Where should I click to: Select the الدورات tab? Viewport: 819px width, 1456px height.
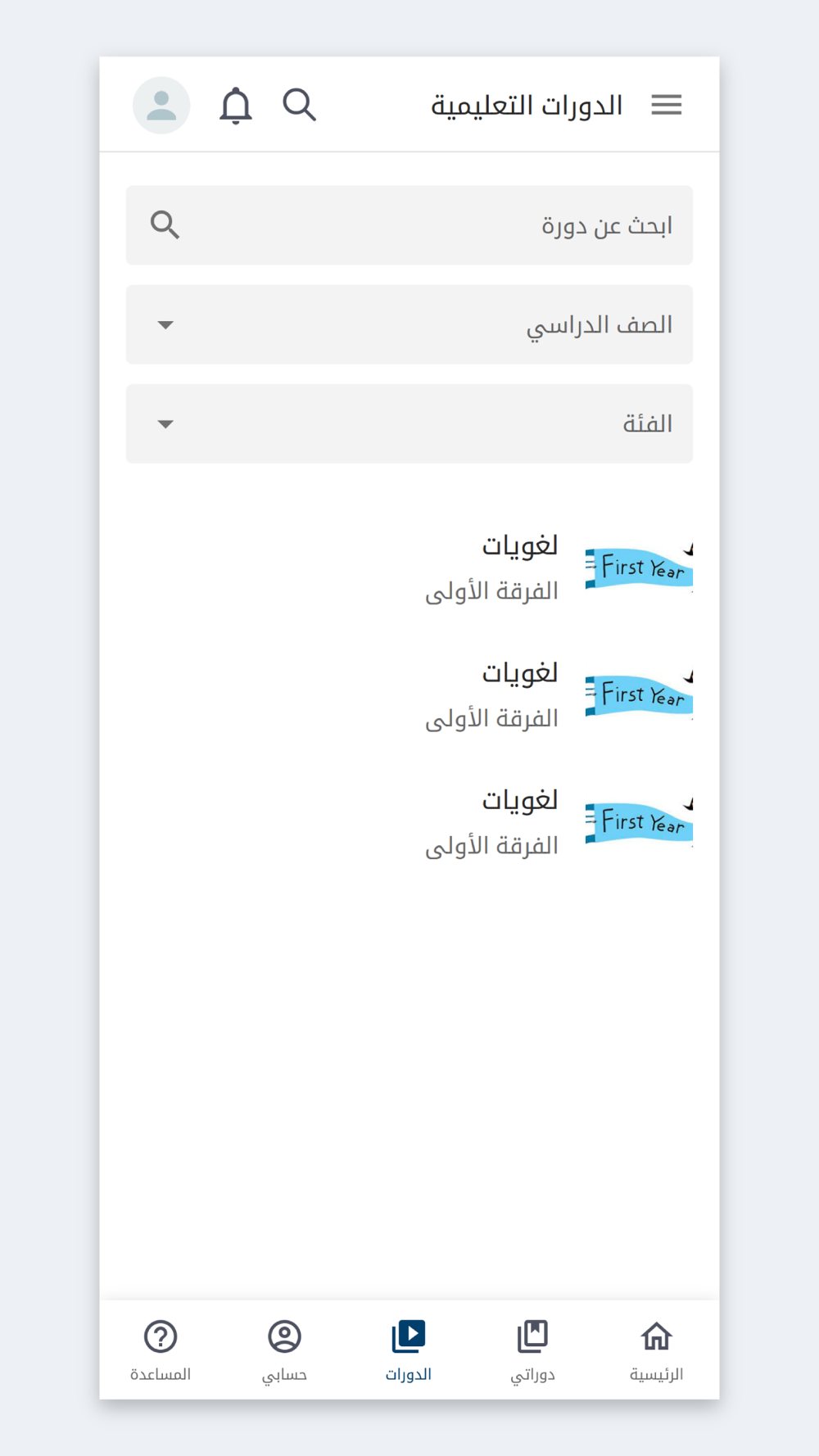(x=409, y=1350)
